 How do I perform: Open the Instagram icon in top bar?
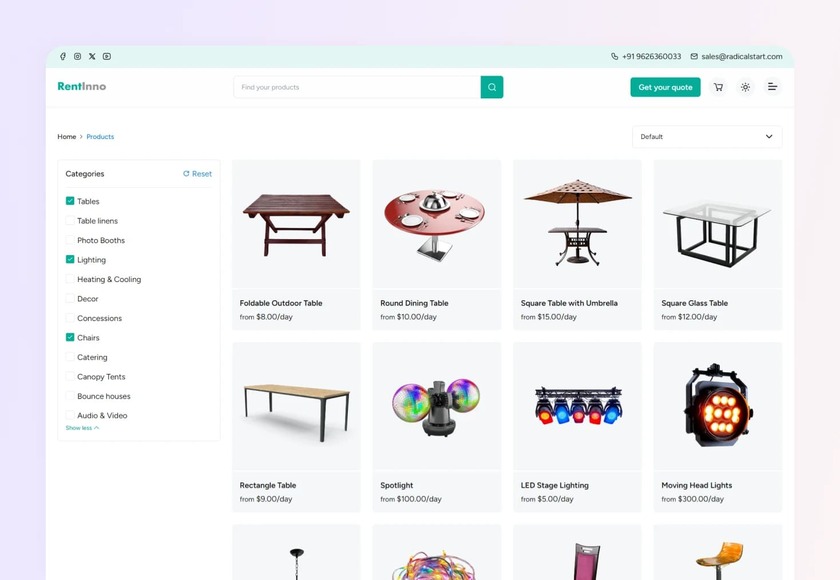[x=78, y=56]
